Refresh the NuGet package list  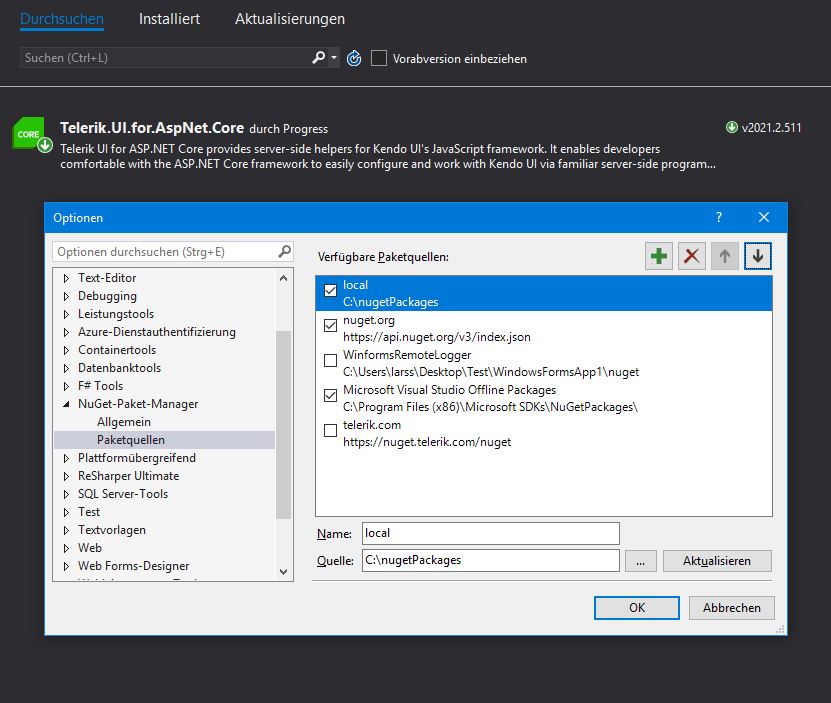(x=354, y=58)
